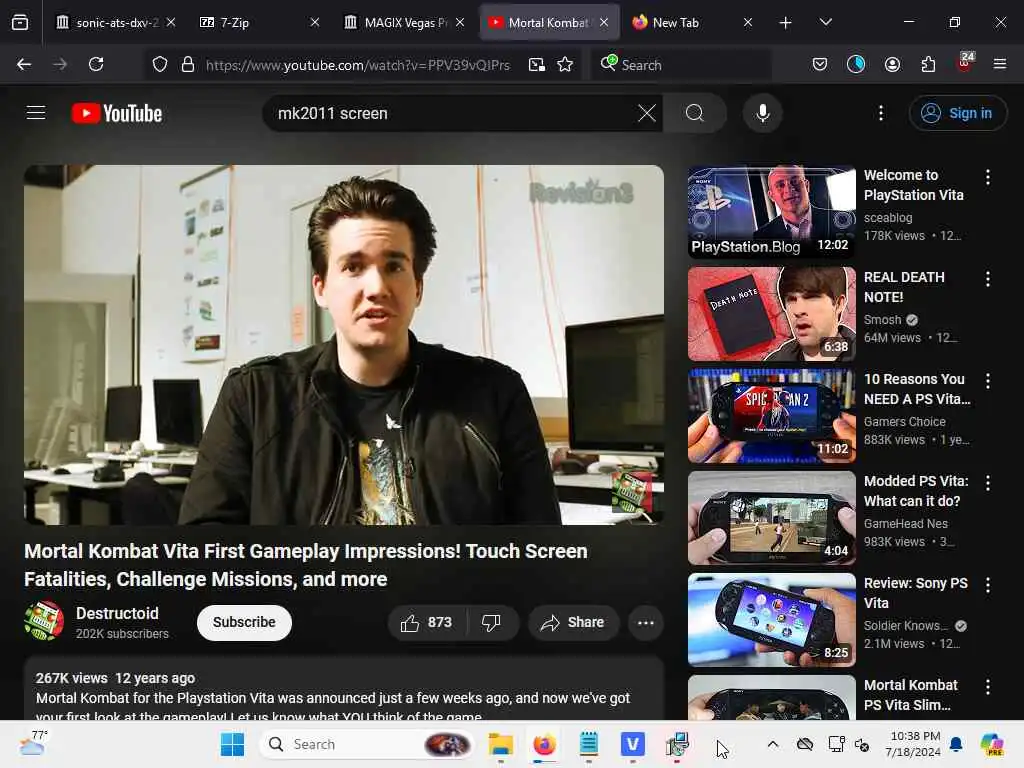Screen dimensions: 1024x768
Task: Run the YouTube search magnifier button
Action: click(695, 113)
